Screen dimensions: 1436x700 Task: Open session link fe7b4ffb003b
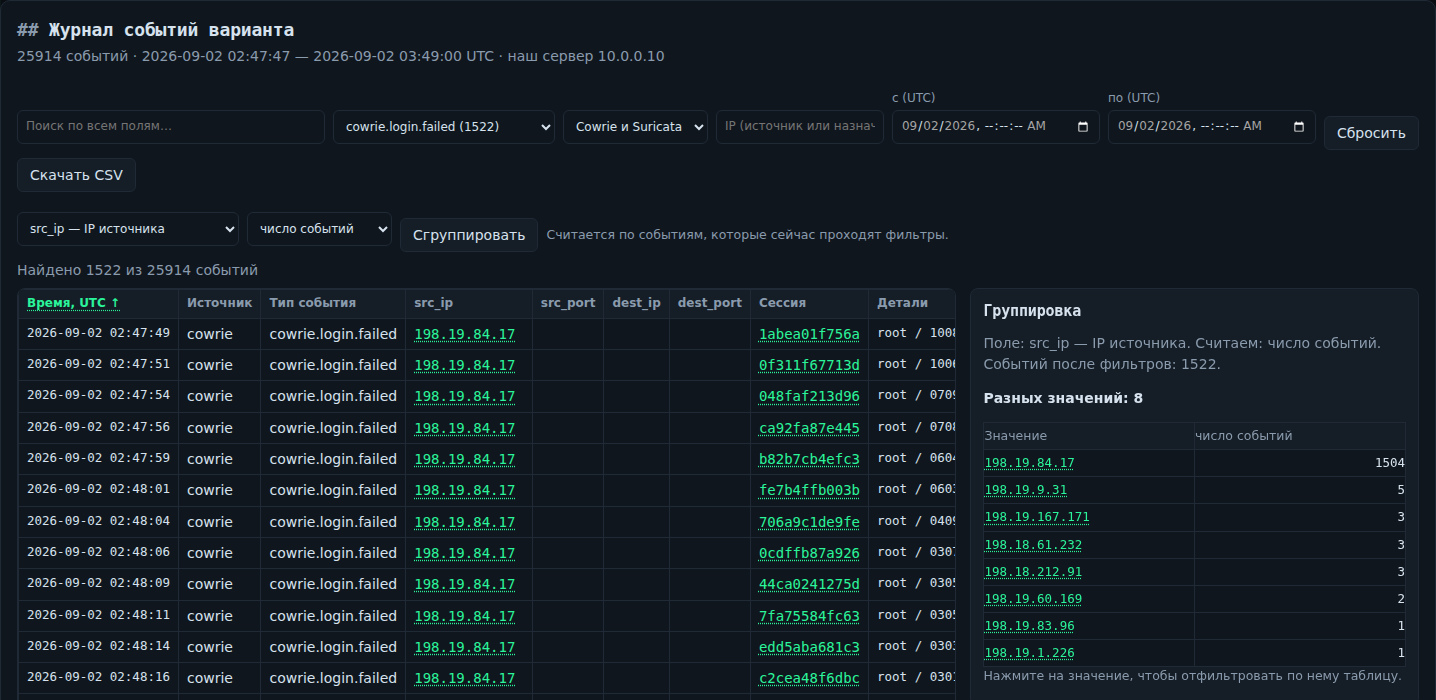click(809, 490)
